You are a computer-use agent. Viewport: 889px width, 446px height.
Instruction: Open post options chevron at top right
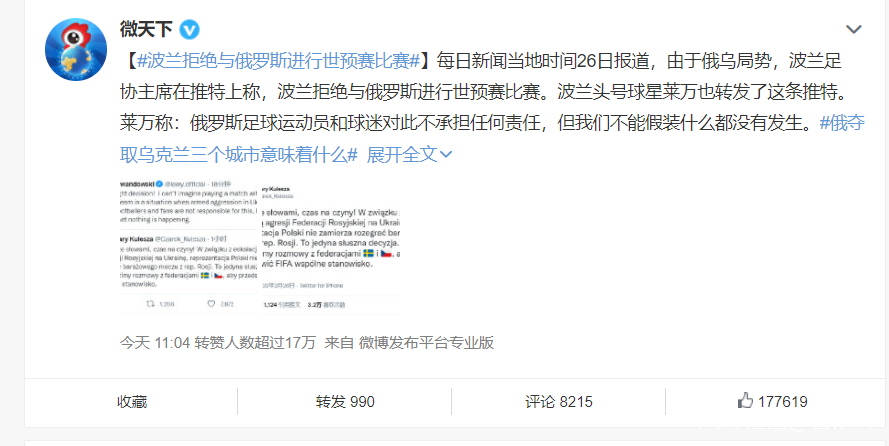click(853, 29)
